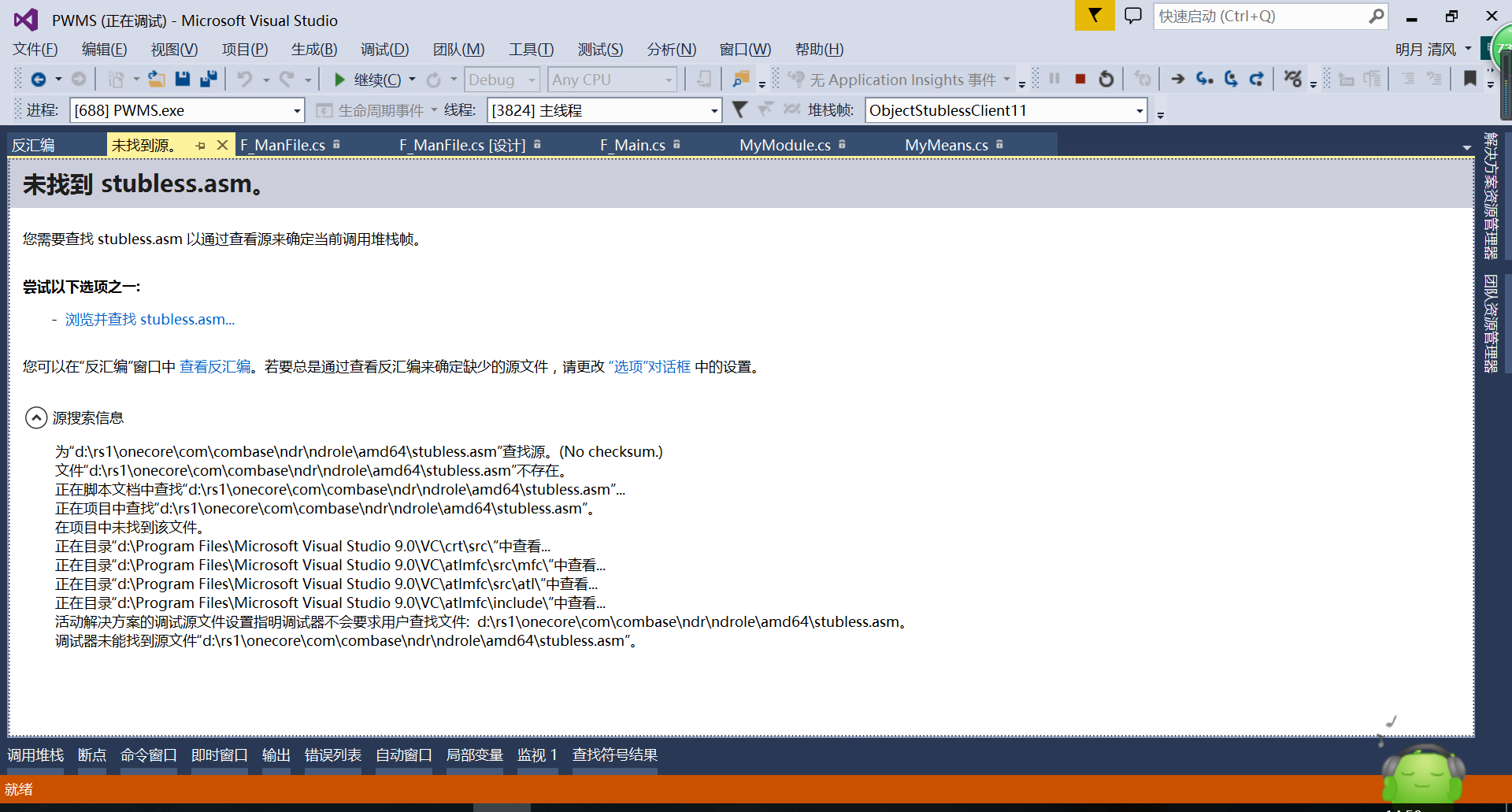1512x812 pixels.
Task: Click the Save file floppy icon
Action: (x=183, y=80)
